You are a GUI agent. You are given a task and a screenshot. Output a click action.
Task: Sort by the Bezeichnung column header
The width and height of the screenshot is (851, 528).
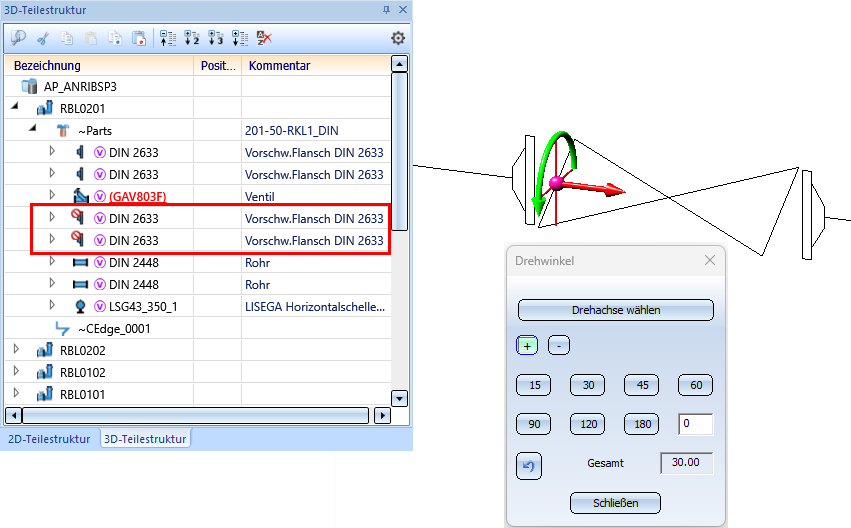99,65
